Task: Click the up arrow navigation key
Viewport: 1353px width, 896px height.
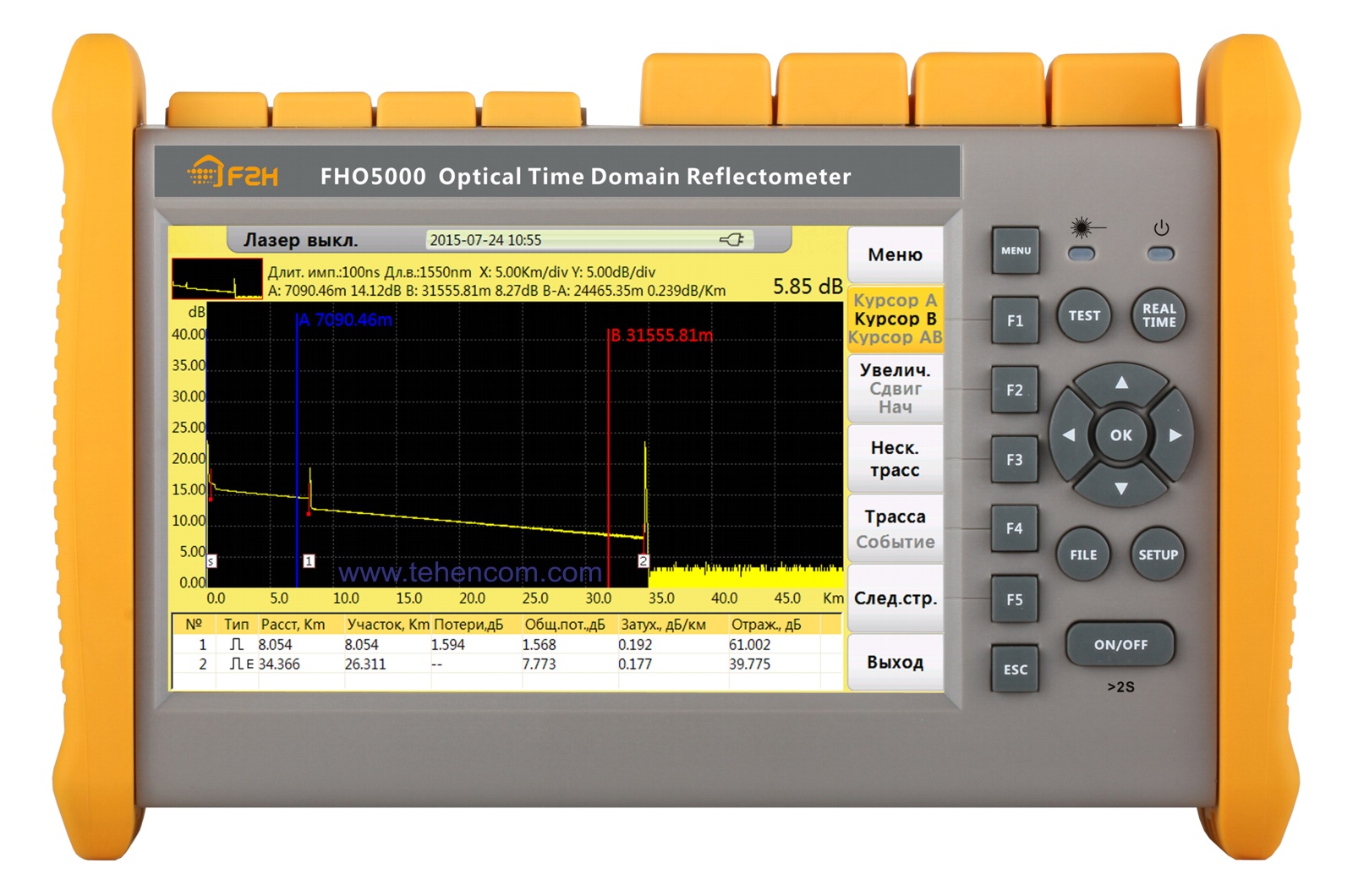Action: pos(1121,383)
